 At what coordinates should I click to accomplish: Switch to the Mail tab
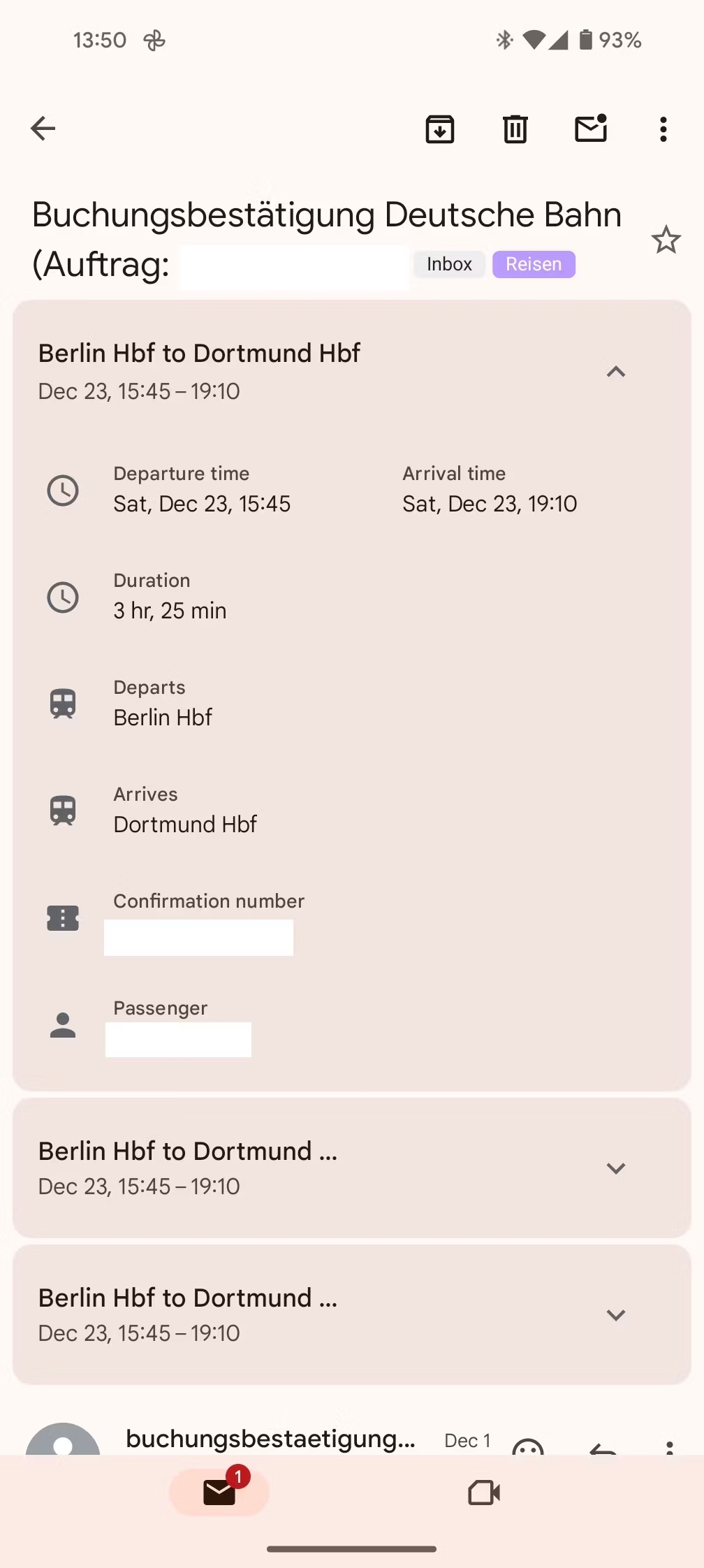[x=219, y=1493]
